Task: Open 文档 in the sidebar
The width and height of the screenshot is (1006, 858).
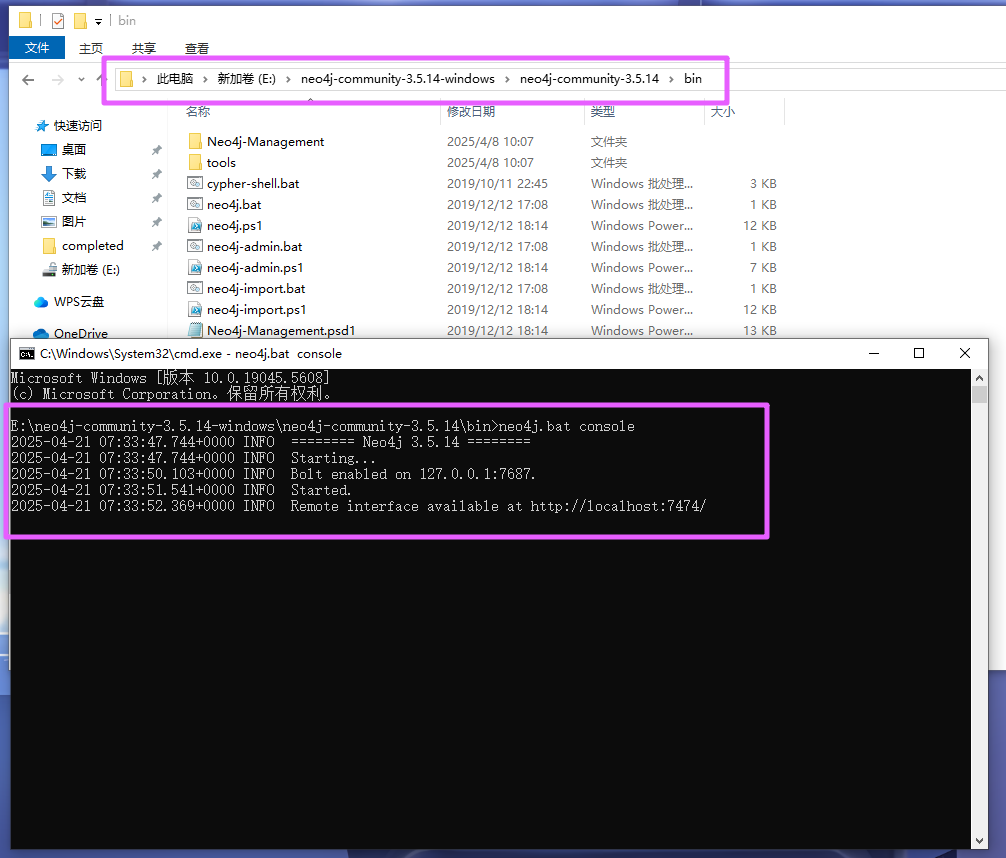Action: coord(74,198)
